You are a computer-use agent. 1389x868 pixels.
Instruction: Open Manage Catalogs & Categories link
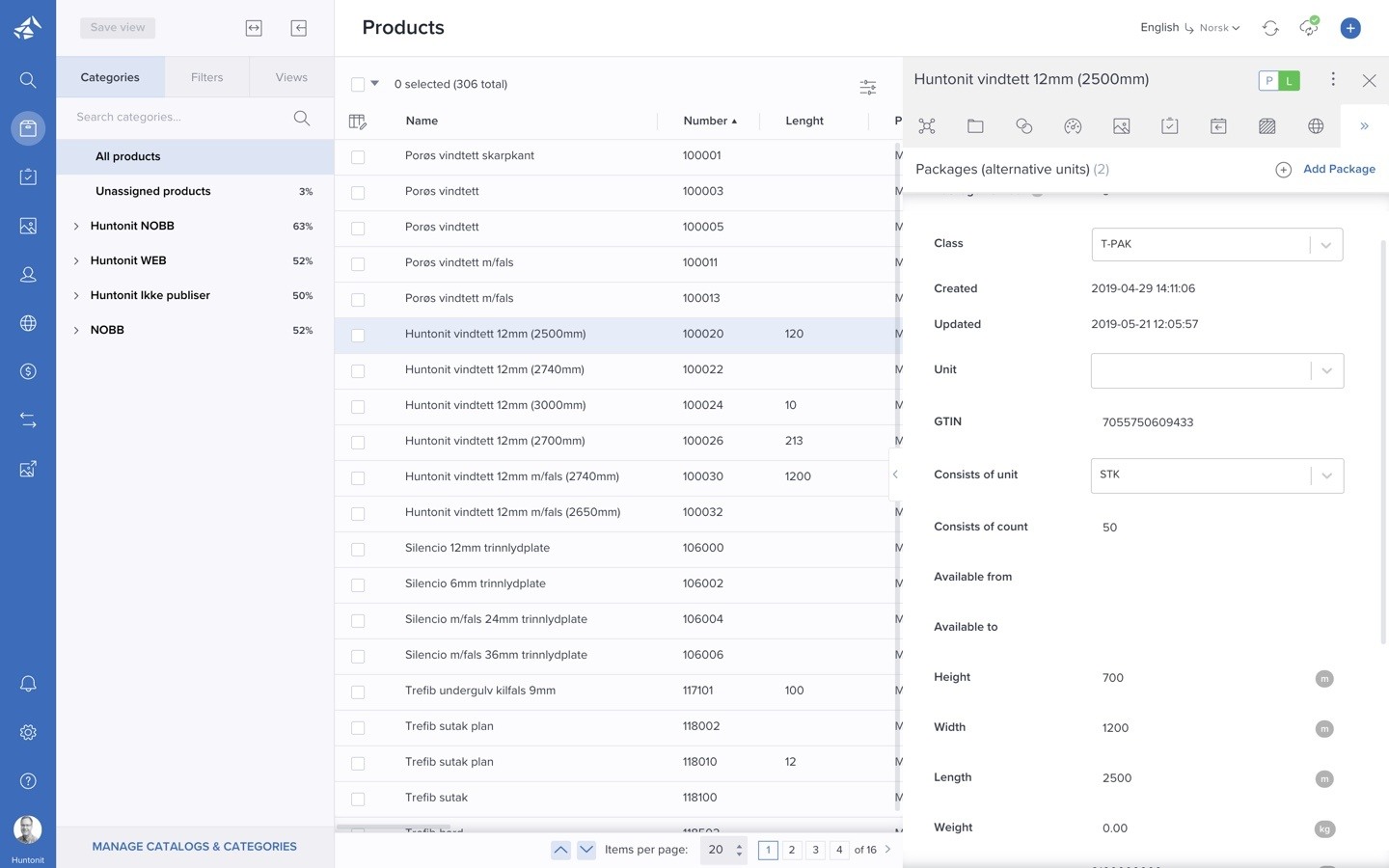click(x=194, y=847)
